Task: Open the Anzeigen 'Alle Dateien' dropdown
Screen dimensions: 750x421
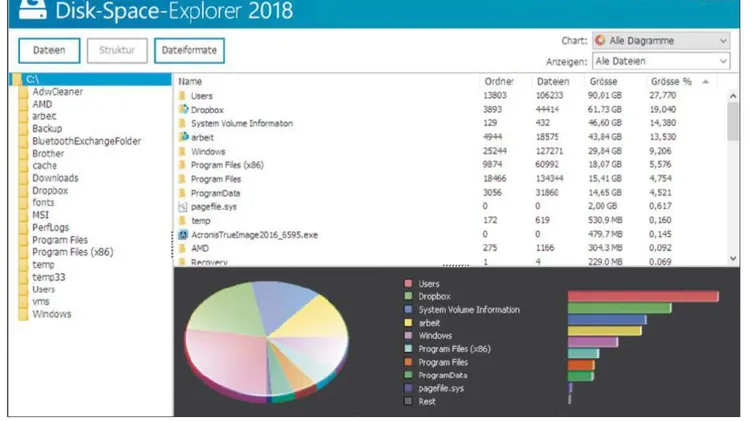Action: tap(661, 61)
